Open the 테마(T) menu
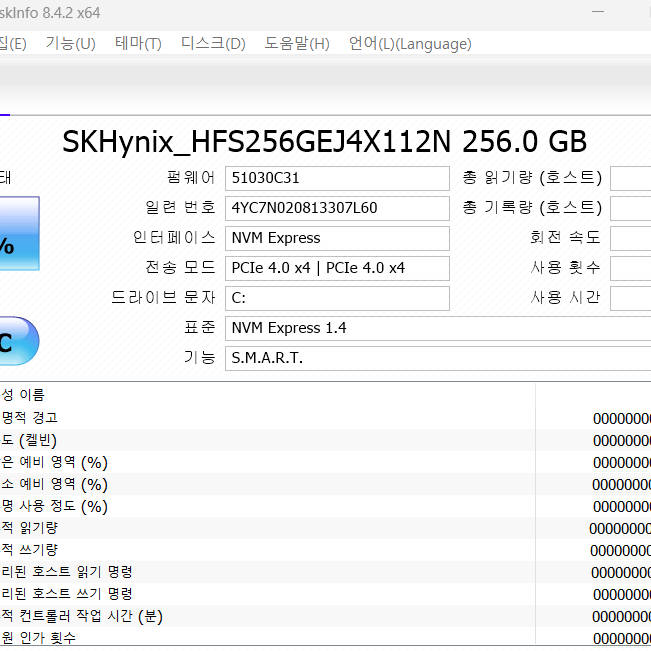 [138, 43]
